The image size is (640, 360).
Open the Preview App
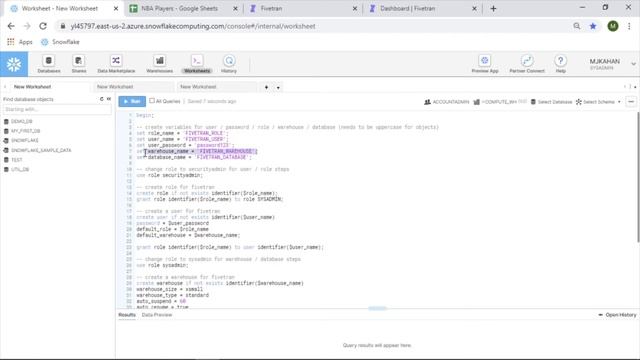(x=484, y=64)
